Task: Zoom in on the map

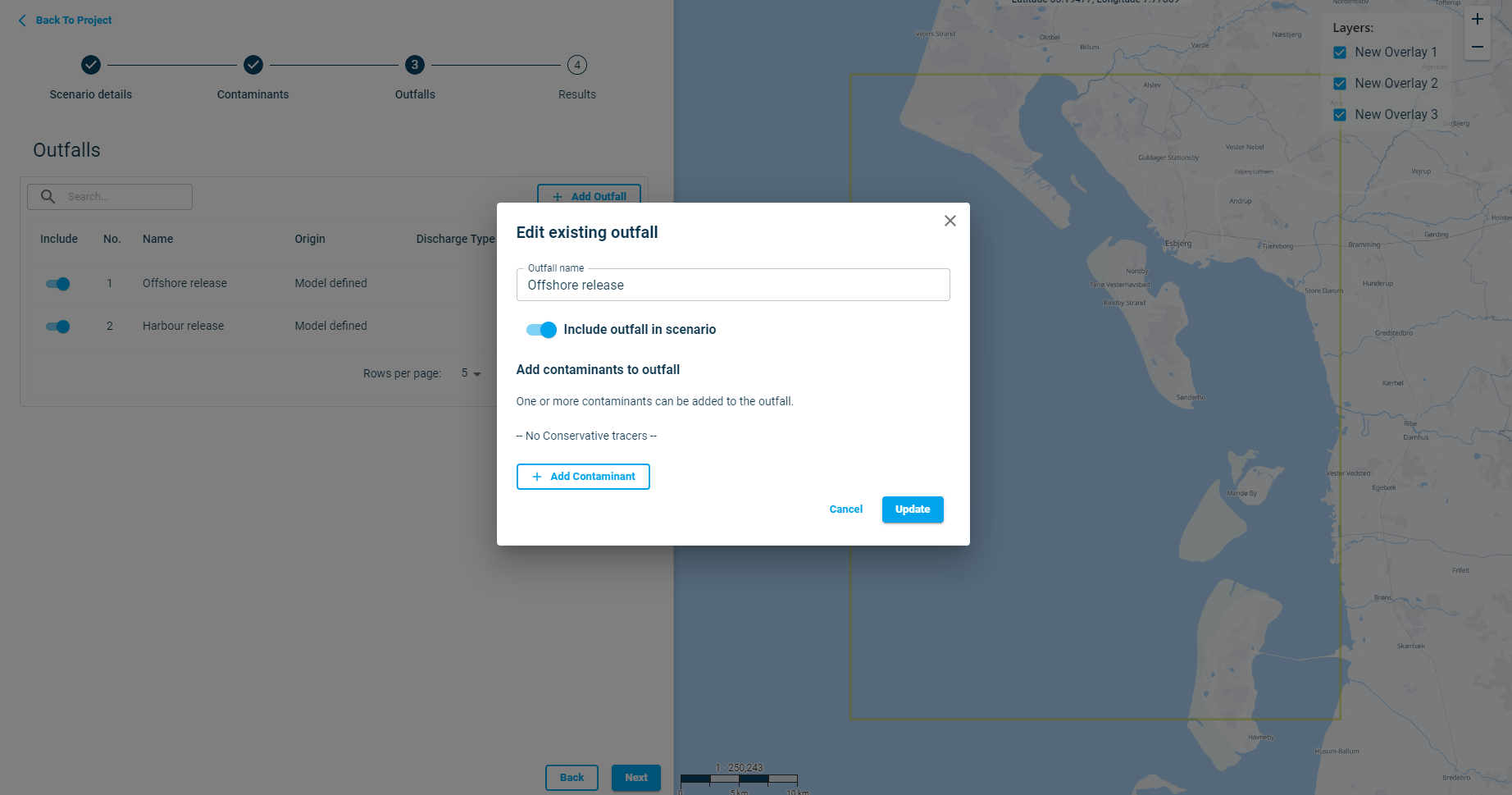Action: pos(1477,20)
